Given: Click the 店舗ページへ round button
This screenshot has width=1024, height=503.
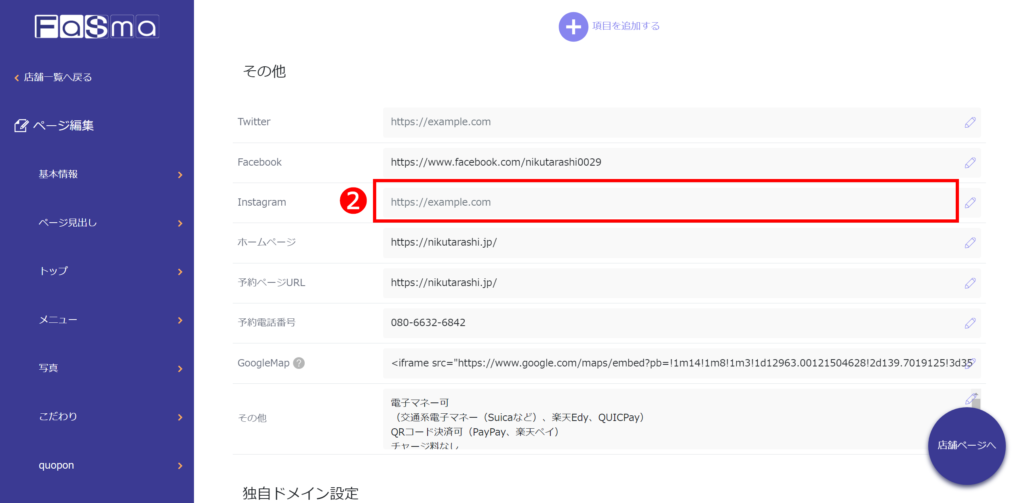Looking at the screenshot, I should 965,446.
